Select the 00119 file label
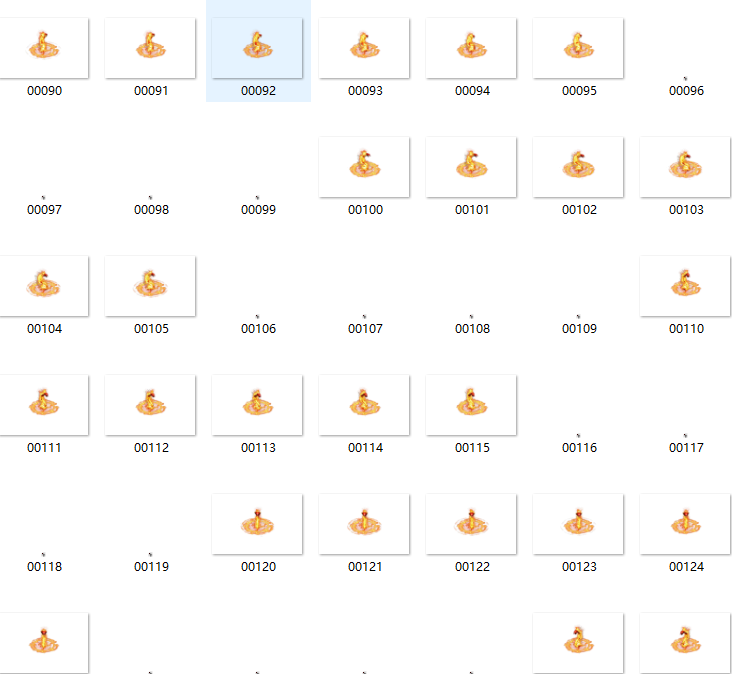Viewport: 732px width, 675px height. click(151, 567)
